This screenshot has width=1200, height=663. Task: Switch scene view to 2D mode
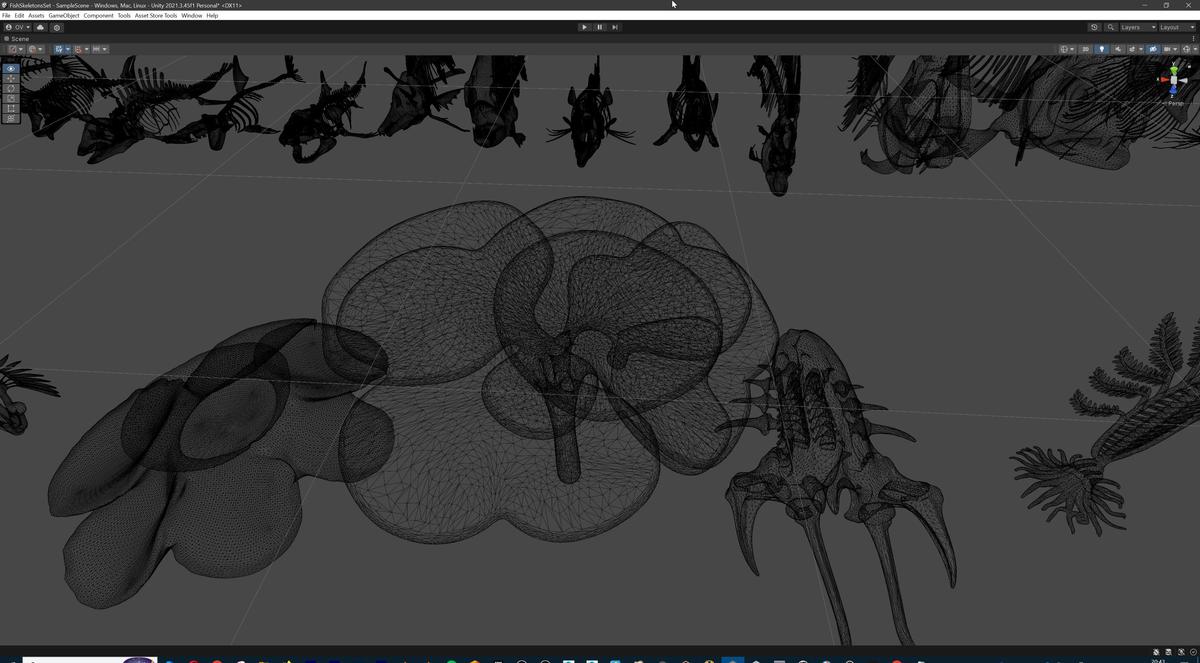(x=1086, y=48)
